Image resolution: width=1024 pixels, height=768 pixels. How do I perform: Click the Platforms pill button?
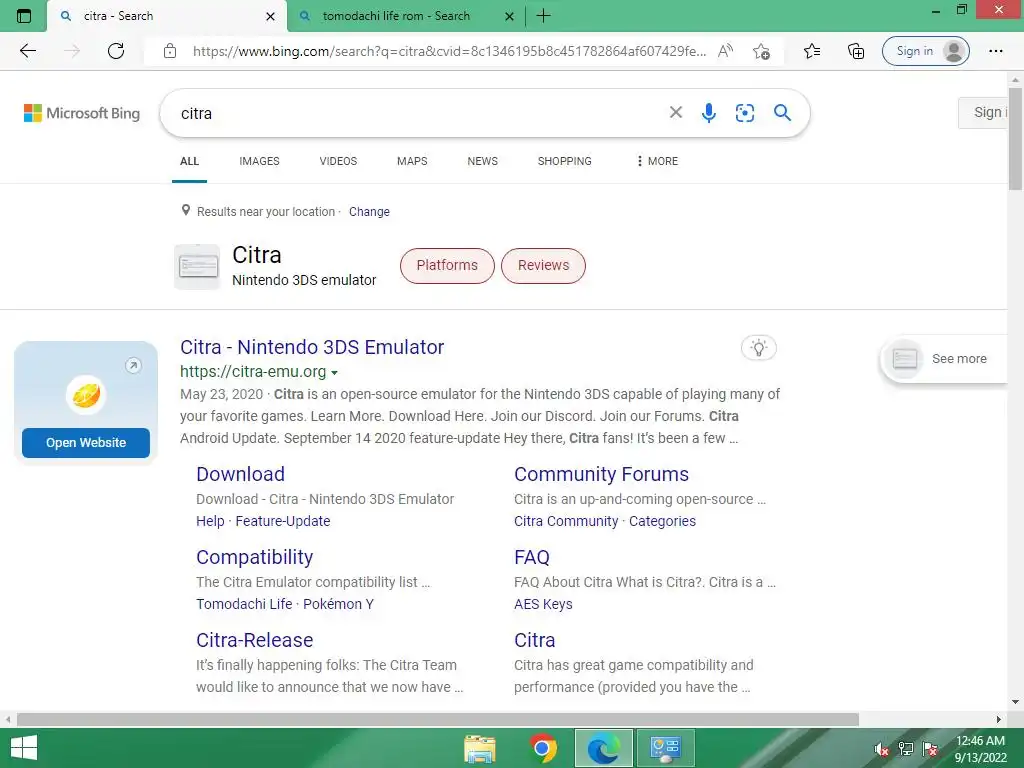point(447,265)
